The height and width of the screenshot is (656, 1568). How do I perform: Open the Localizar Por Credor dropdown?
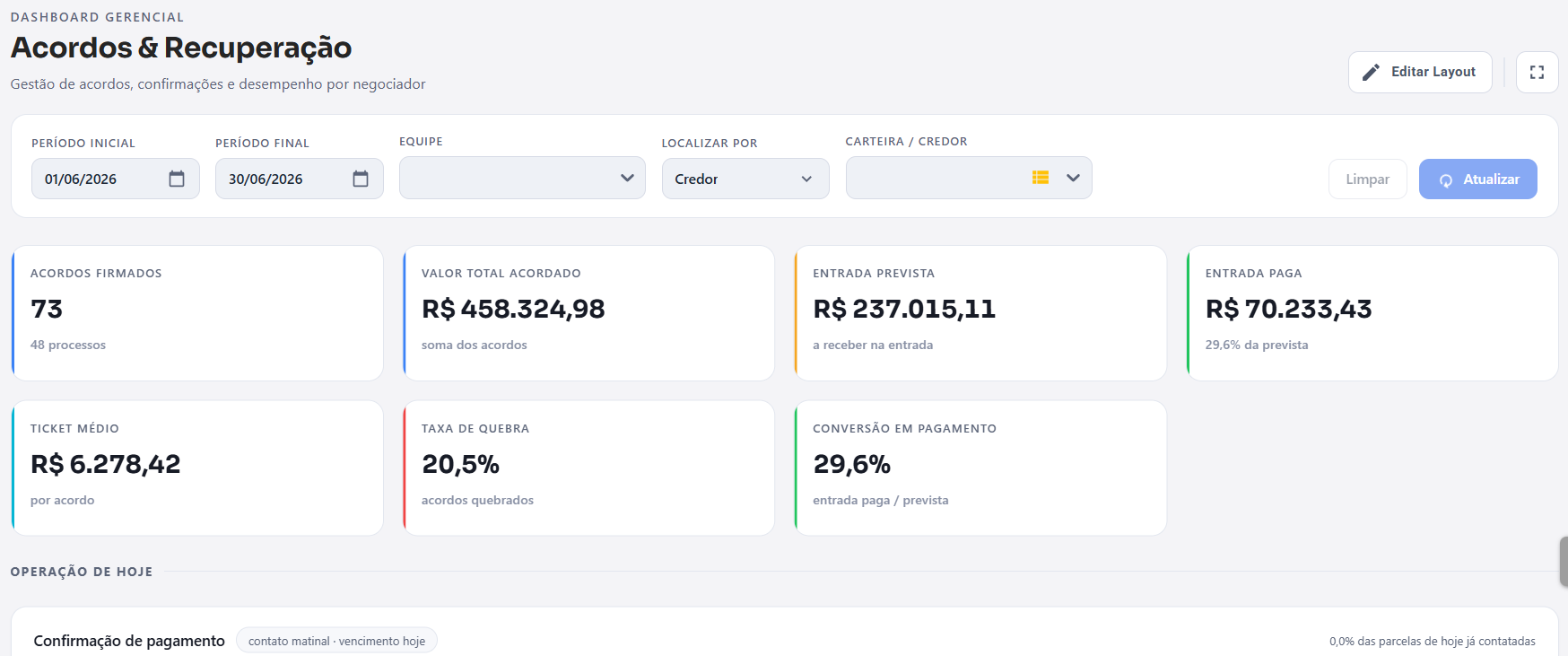point(745,179)
